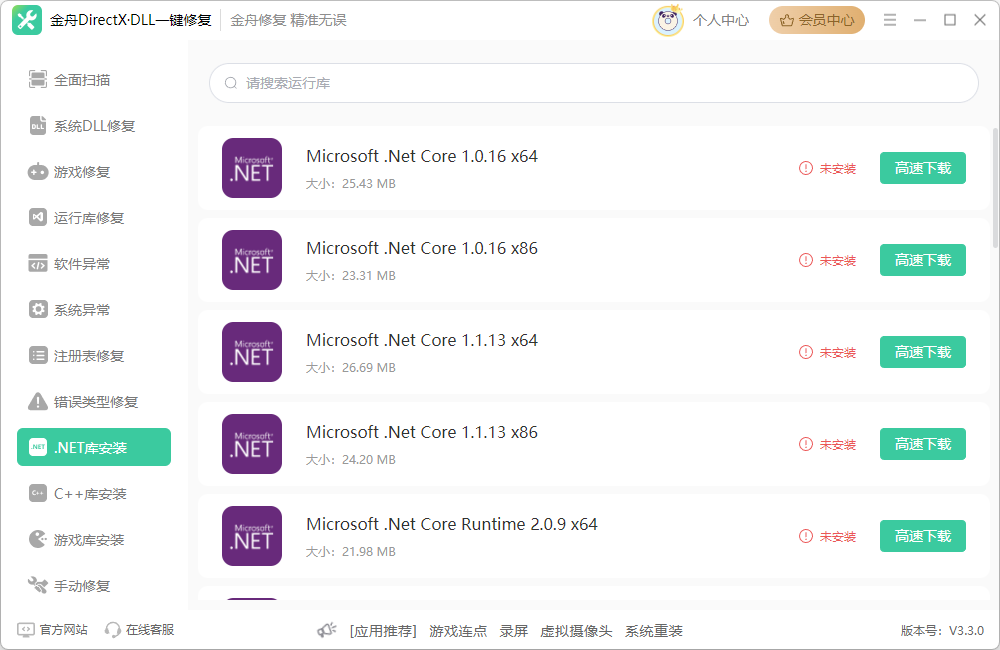Click the megaphone announcement icon

point(327,631)
